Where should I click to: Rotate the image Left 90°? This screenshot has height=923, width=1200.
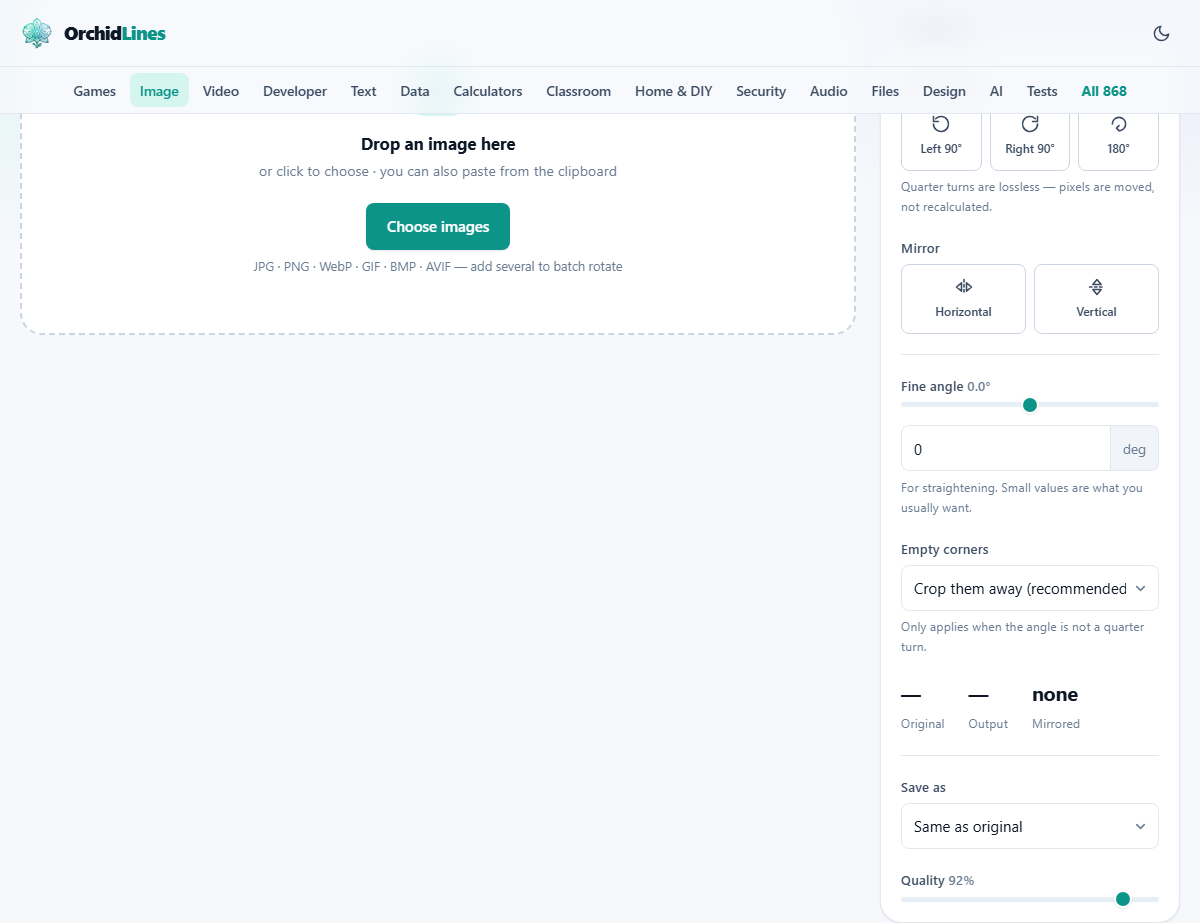(x=941, y=141)
